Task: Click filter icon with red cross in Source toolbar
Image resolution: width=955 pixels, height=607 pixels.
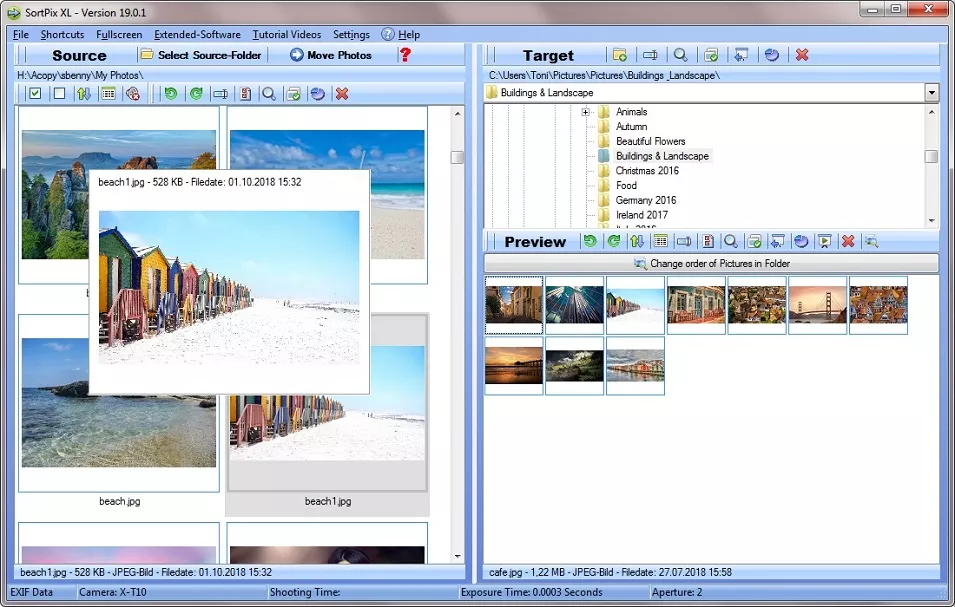Action: pos(133,94)
